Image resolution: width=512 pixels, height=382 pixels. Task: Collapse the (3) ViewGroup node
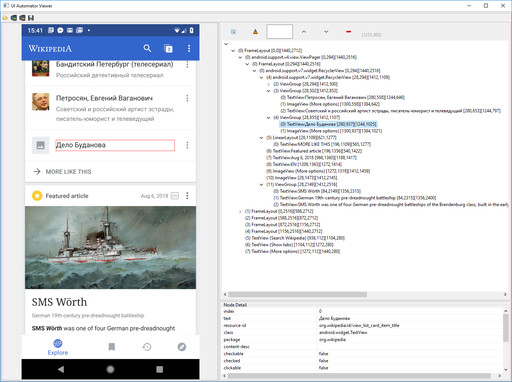click(268, 91)
